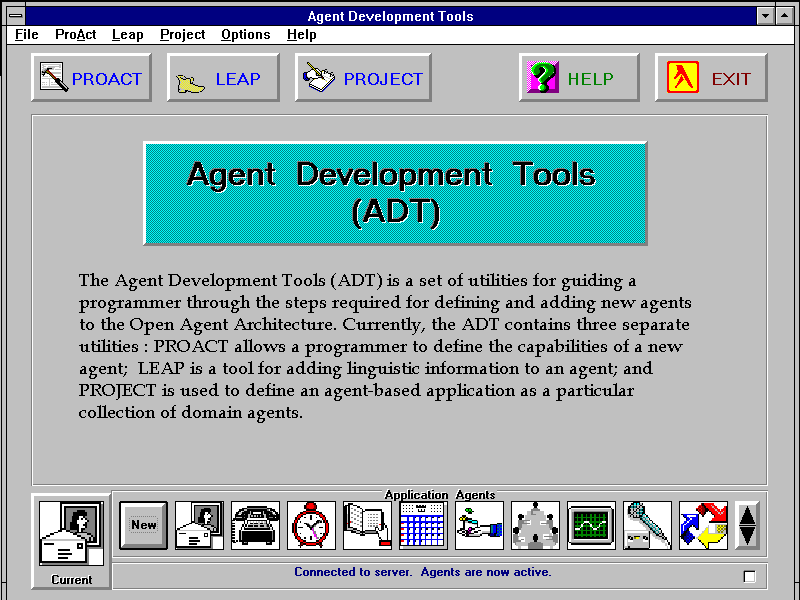Image resolution: width=800 pixels, height=600 pixels.
Task: Click the EXIT button
Action: coord(711,78)
